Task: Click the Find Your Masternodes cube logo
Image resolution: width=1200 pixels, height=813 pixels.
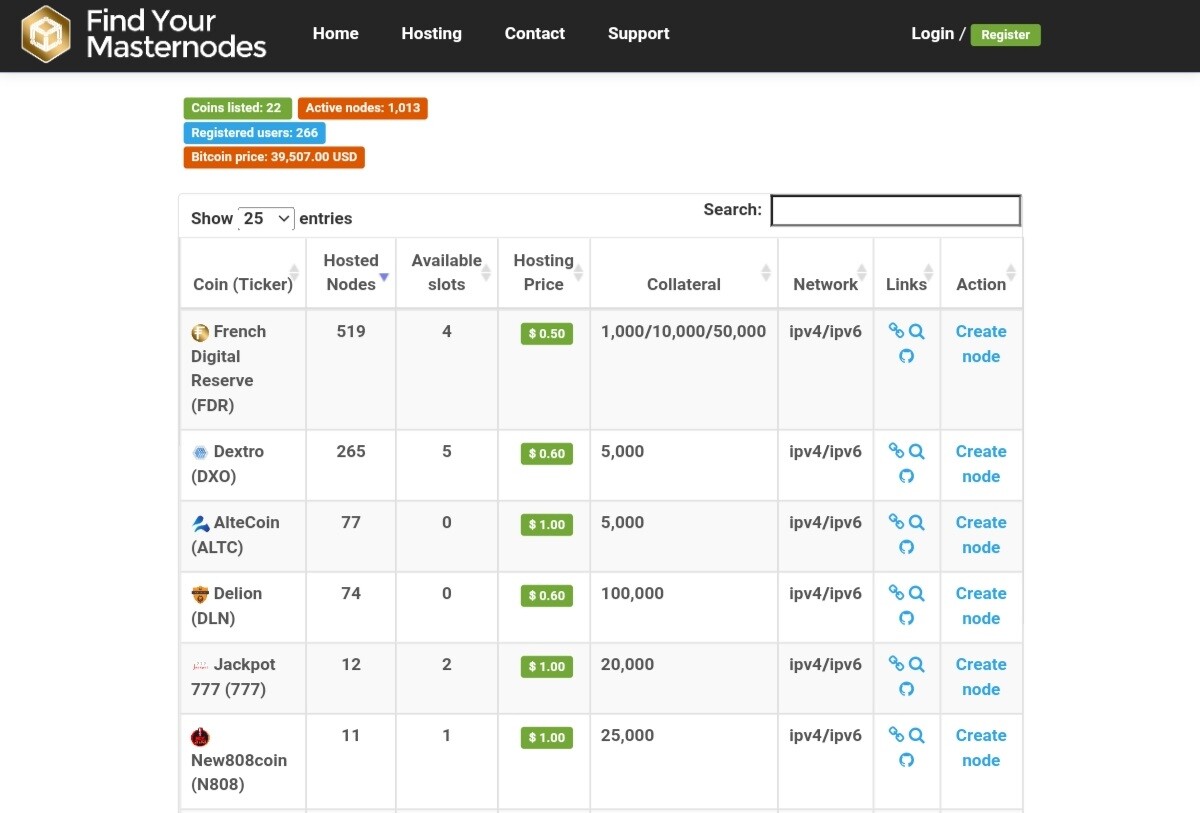Action: point(46,34)
